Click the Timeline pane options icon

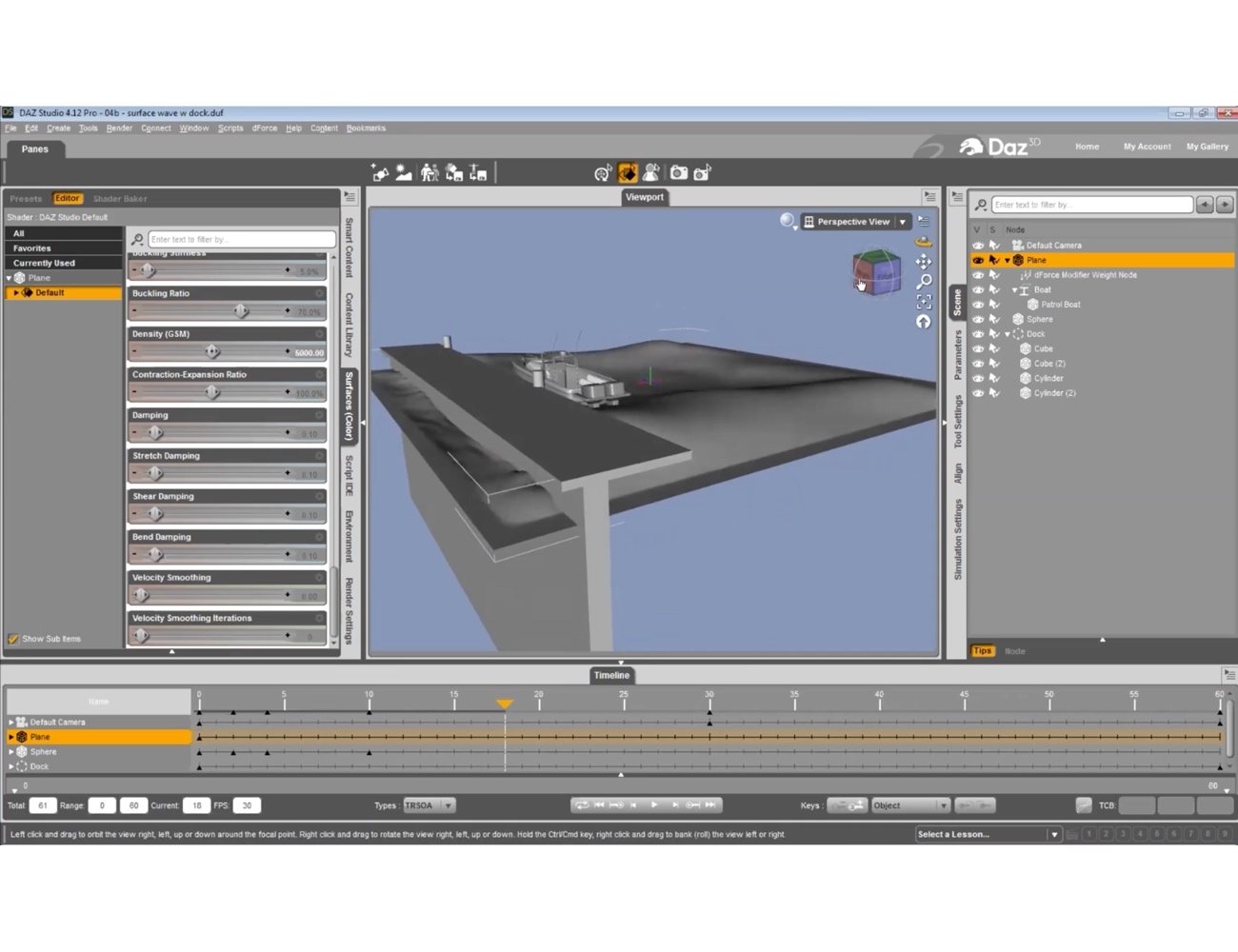(x=1228, y=674)
